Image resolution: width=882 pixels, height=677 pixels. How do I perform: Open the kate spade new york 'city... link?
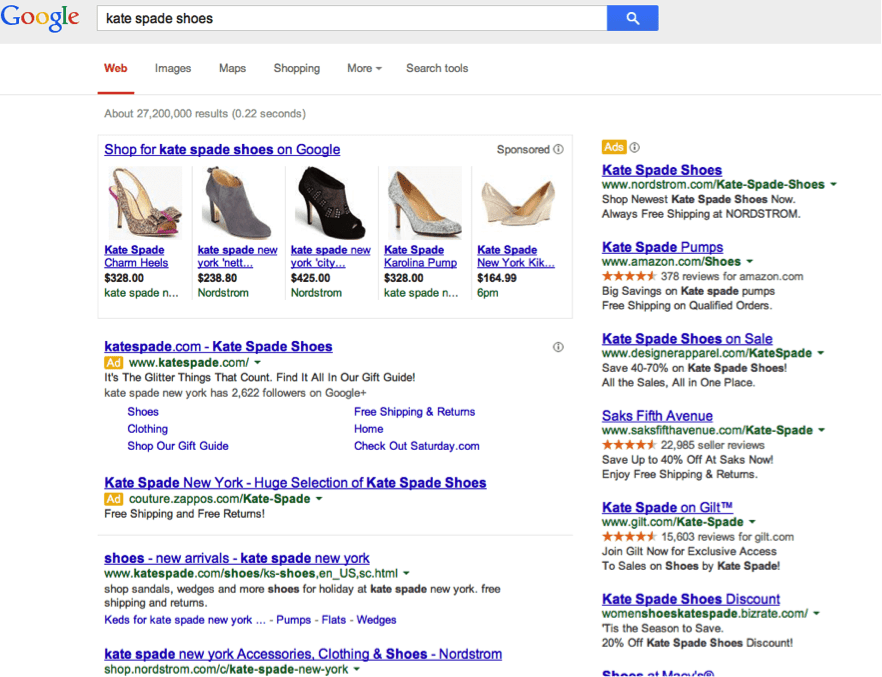pos(331,256)
